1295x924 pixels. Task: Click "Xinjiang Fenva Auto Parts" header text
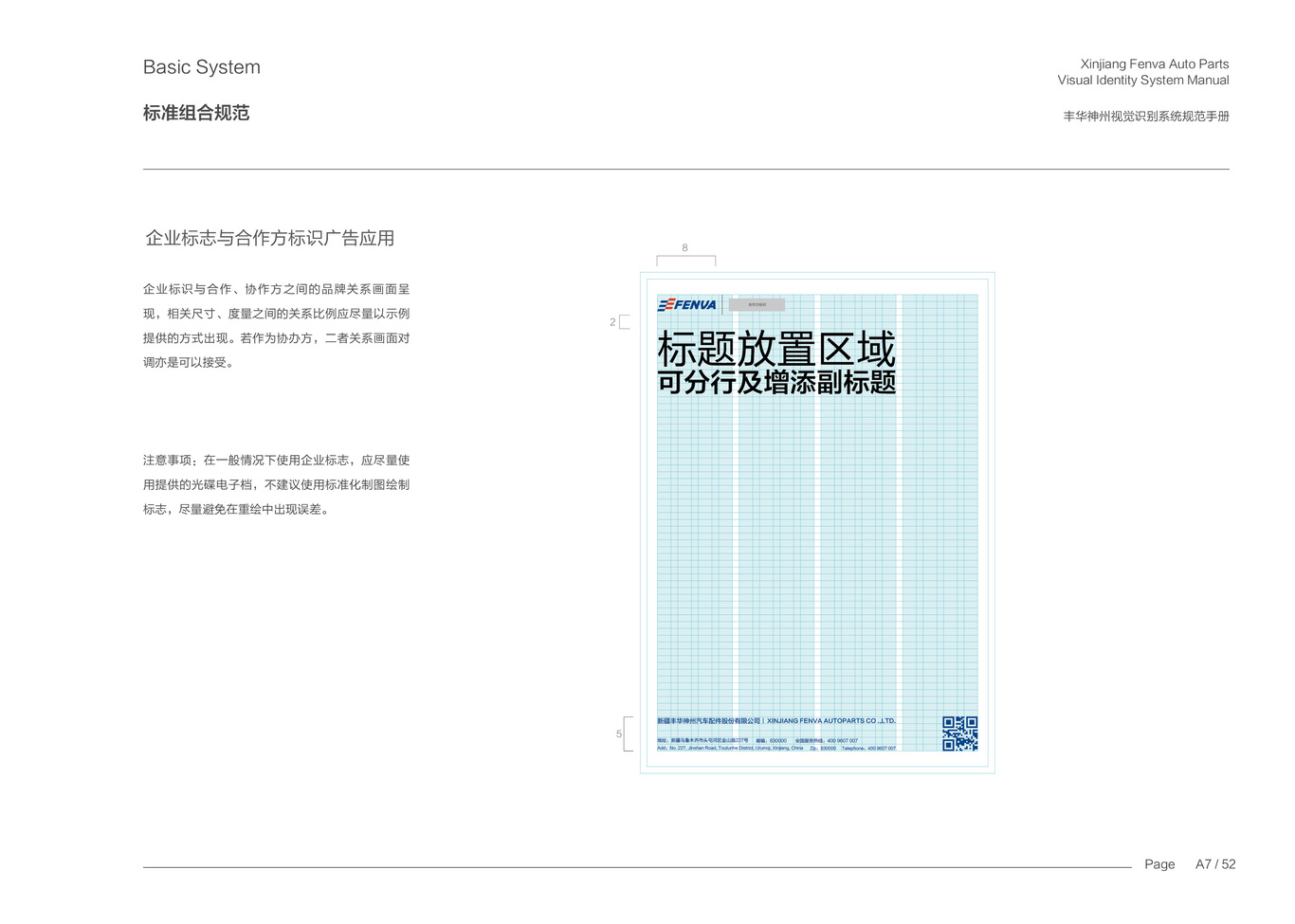[1155, 64]
